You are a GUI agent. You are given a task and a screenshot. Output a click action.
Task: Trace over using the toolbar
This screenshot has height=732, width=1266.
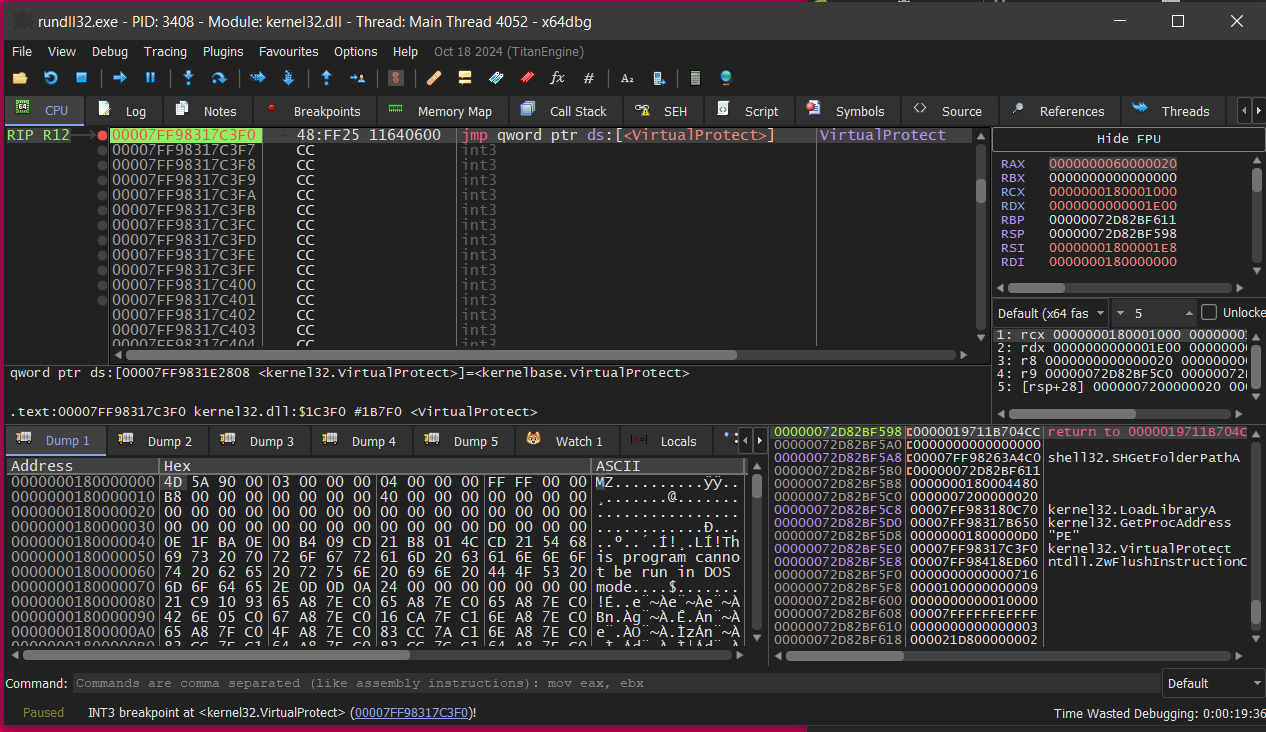tap(288, 78)
